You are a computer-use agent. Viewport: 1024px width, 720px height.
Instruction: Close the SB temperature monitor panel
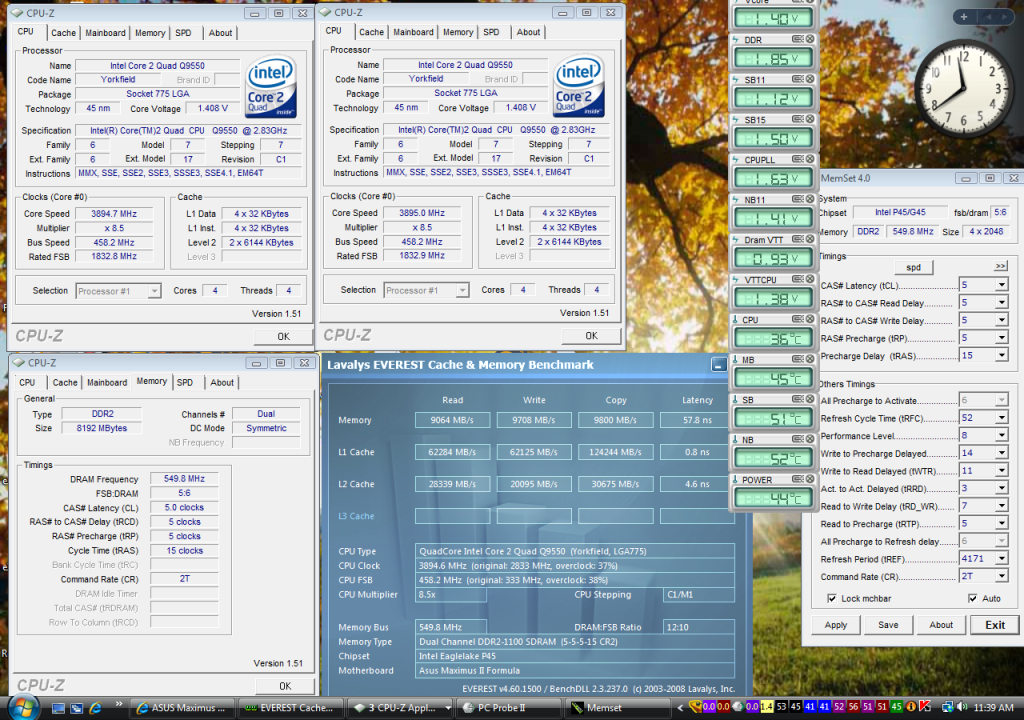(x=810, y=399)
